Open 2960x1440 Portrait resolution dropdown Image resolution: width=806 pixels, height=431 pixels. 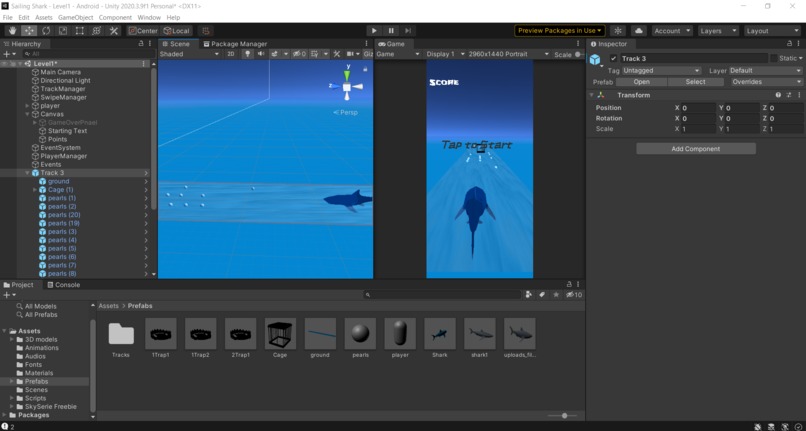coord(508,54)
